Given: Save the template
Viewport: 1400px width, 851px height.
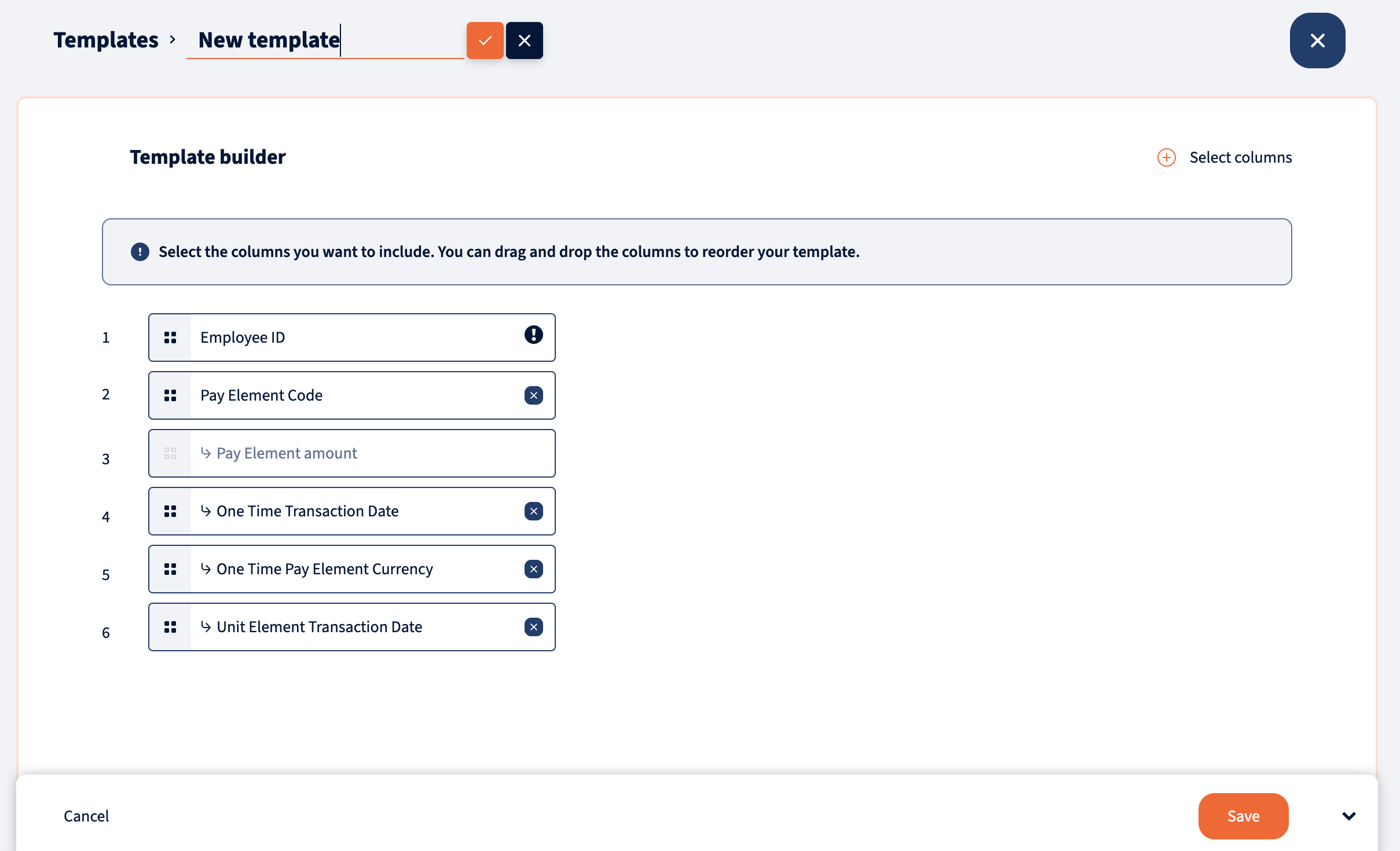Looking at the screenshot, I should pyautogui.click(x=1243, y=816).
